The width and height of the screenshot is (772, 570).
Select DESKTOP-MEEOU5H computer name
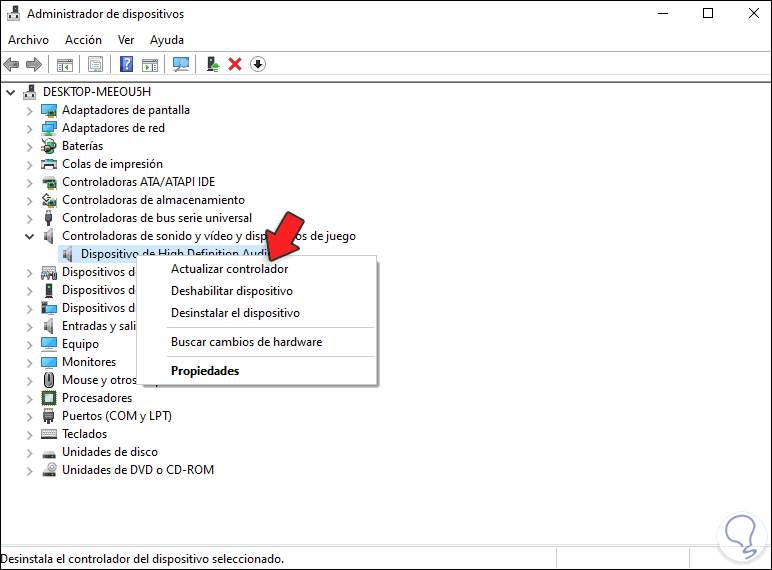pos(97,92)
